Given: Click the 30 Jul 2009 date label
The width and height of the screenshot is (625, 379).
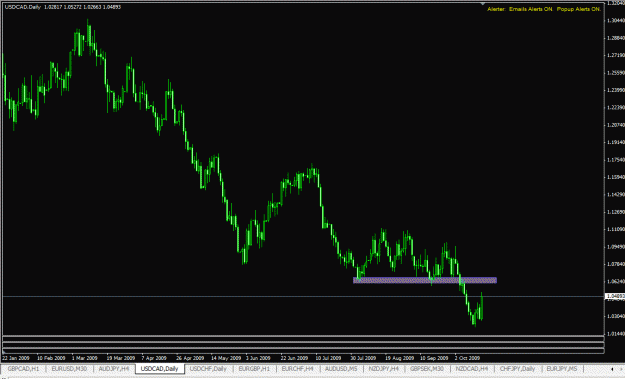Looking at the screenshot, I should (363, 358).
